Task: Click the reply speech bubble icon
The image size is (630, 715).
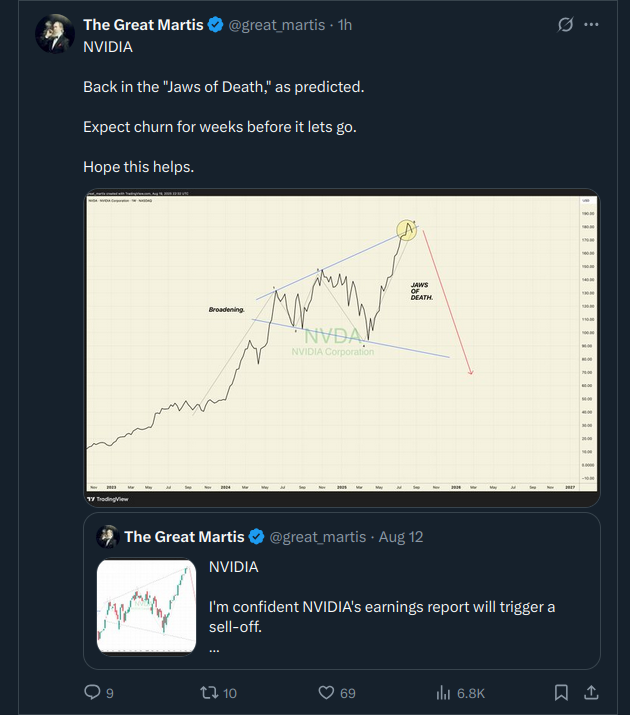Action: 92,692
